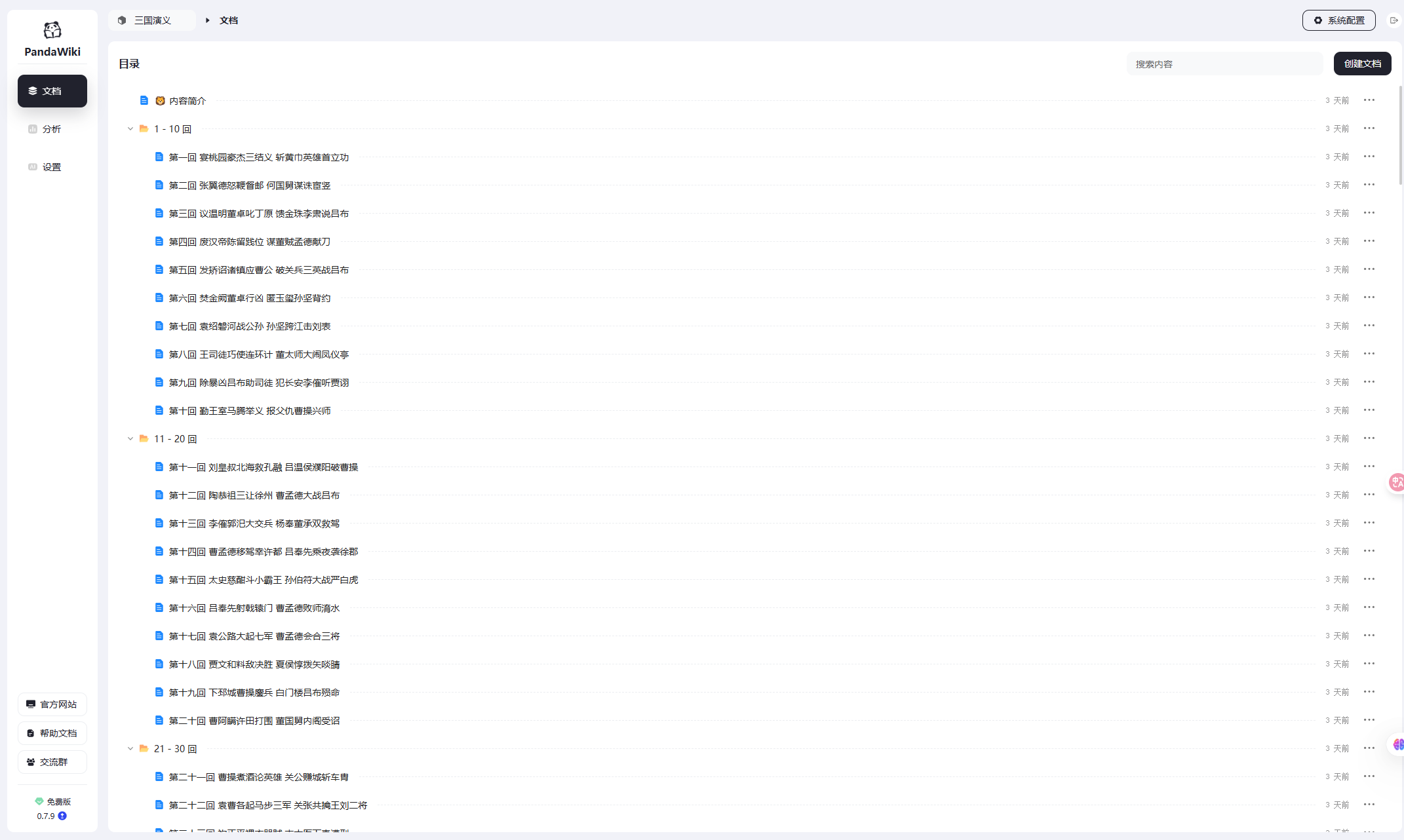Collapse the 21 - 30 回 folder chevron
Viewport: 1404px width, 840px height.
pos(130,748)
